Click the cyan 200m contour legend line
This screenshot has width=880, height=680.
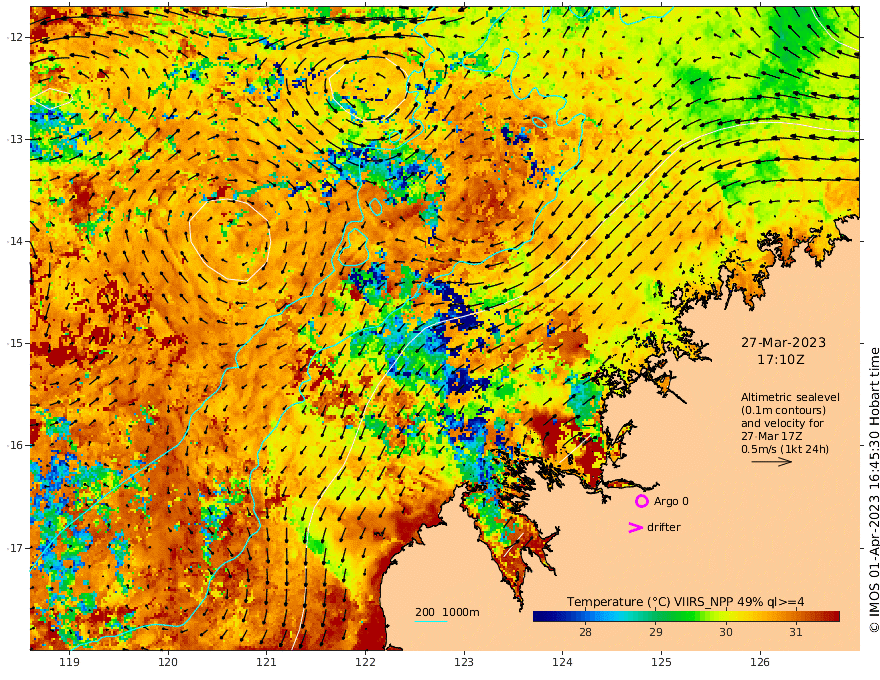430,622
